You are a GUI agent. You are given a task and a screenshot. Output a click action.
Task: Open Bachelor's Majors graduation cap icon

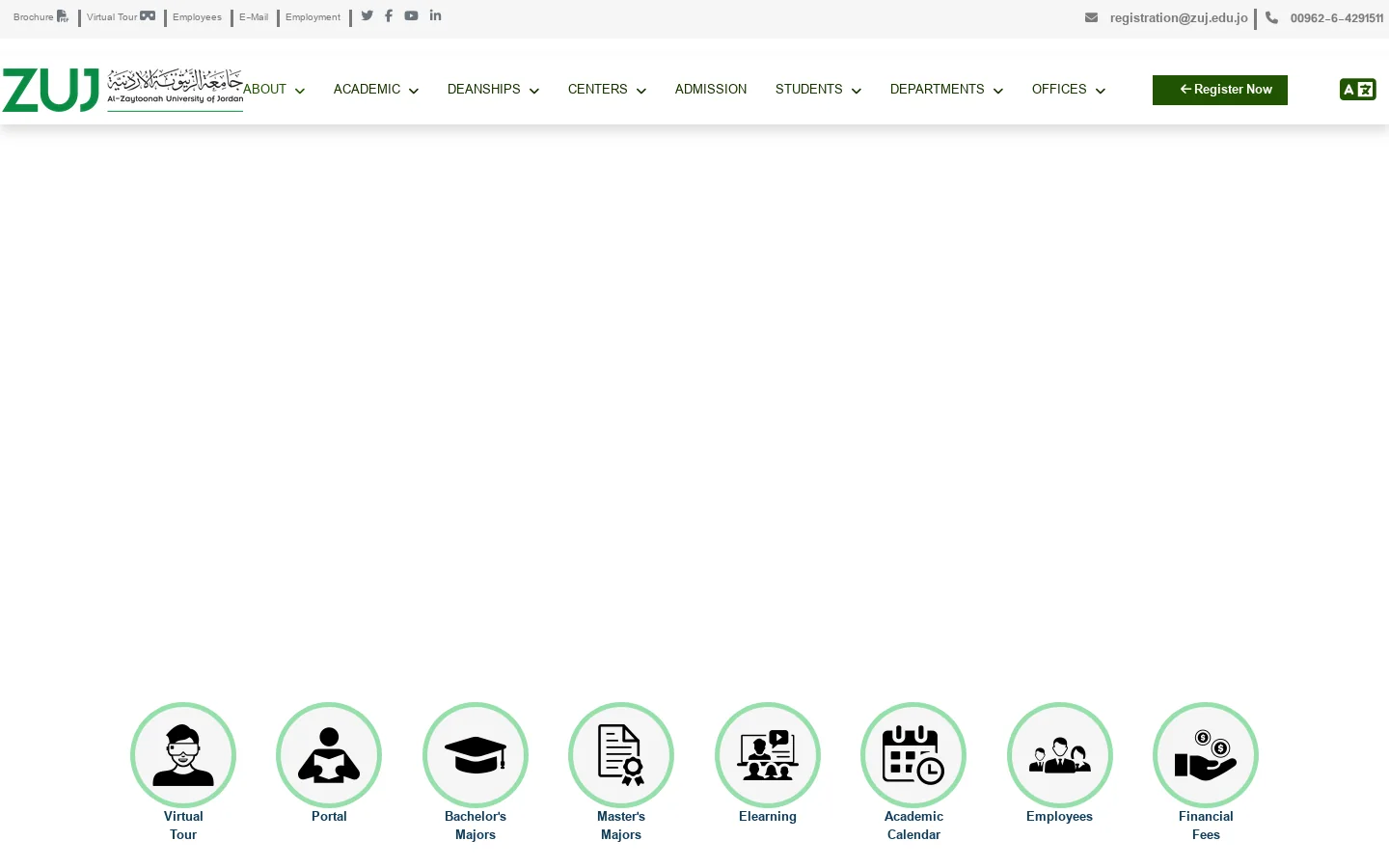click(x=476, y=755)
